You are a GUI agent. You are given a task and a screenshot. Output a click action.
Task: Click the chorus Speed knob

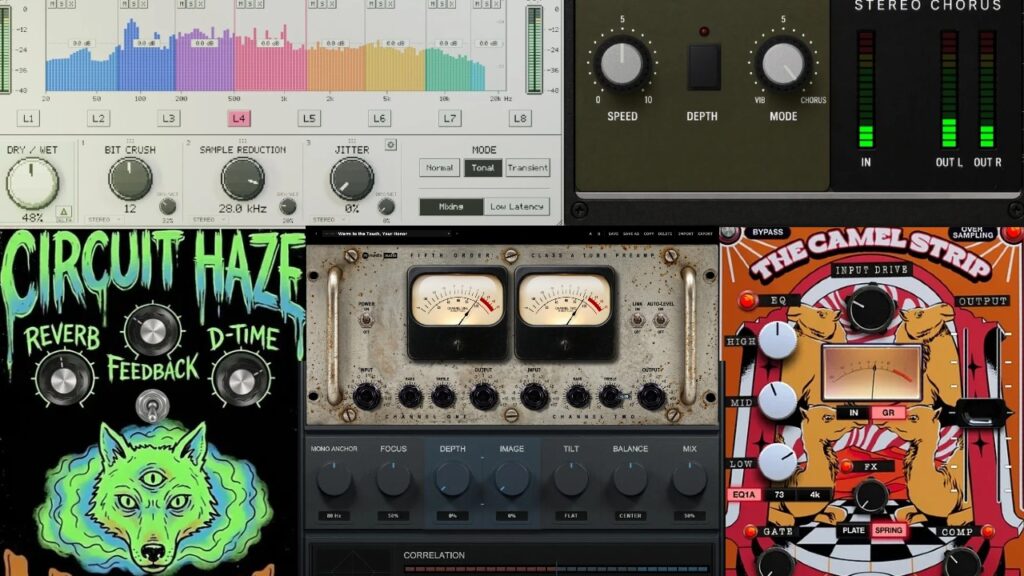[622, 63]
